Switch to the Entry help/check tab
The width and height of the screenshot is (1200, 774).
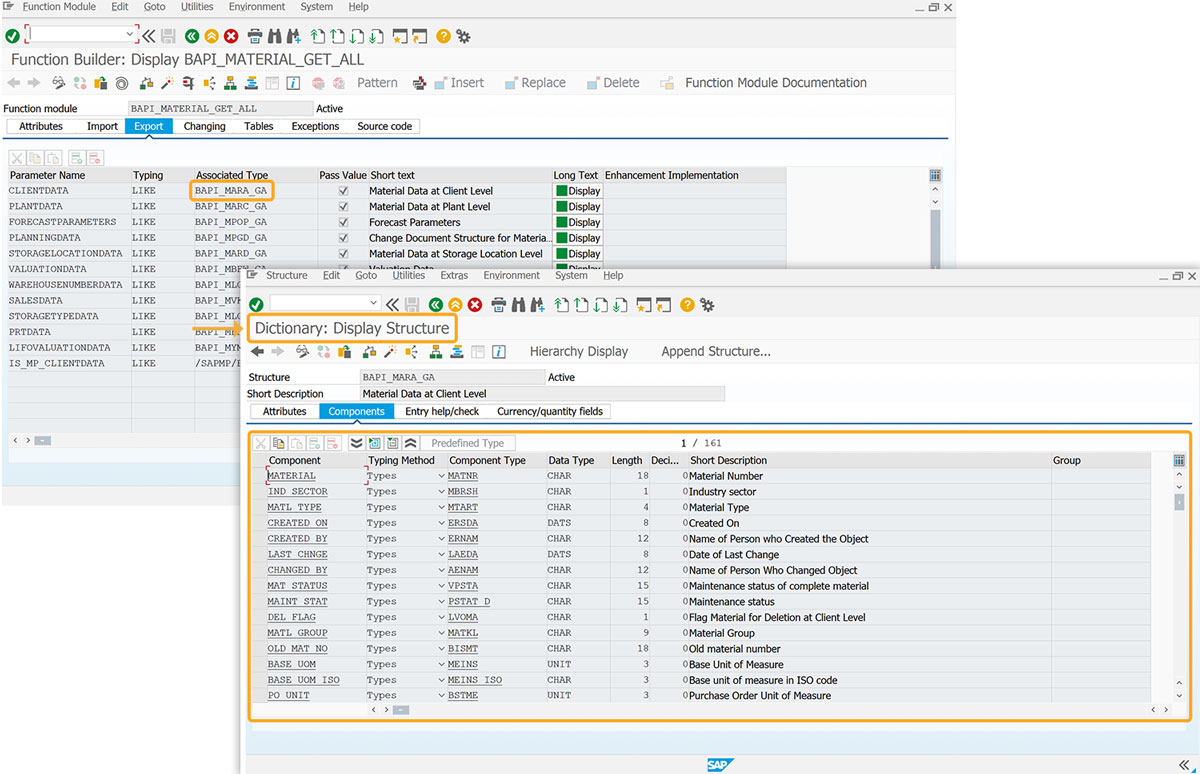coord(442,411)
